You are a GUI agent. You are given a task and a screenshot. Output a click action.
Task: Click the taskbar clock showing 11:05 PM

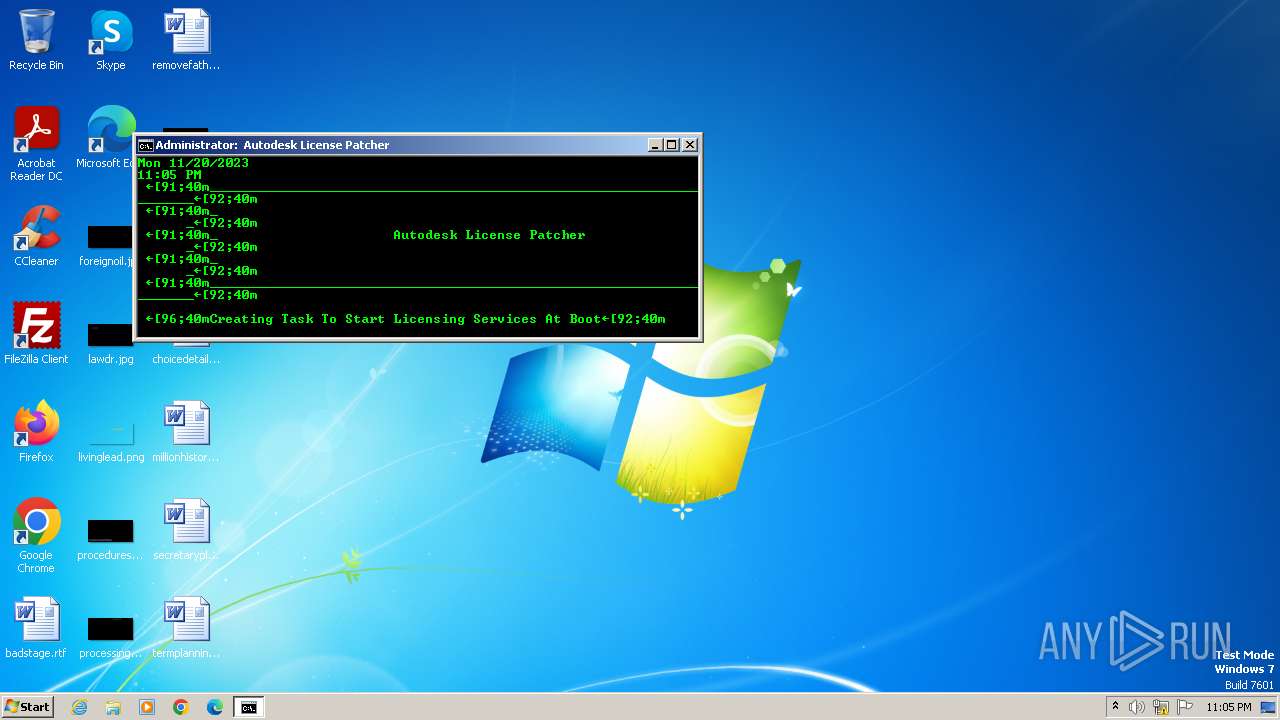[1229, 707]
